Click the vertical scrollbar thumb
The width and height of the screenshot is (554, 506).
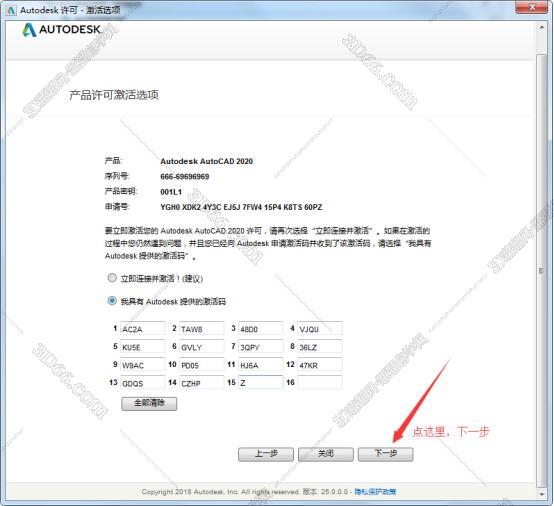click(x=542, y=270)
